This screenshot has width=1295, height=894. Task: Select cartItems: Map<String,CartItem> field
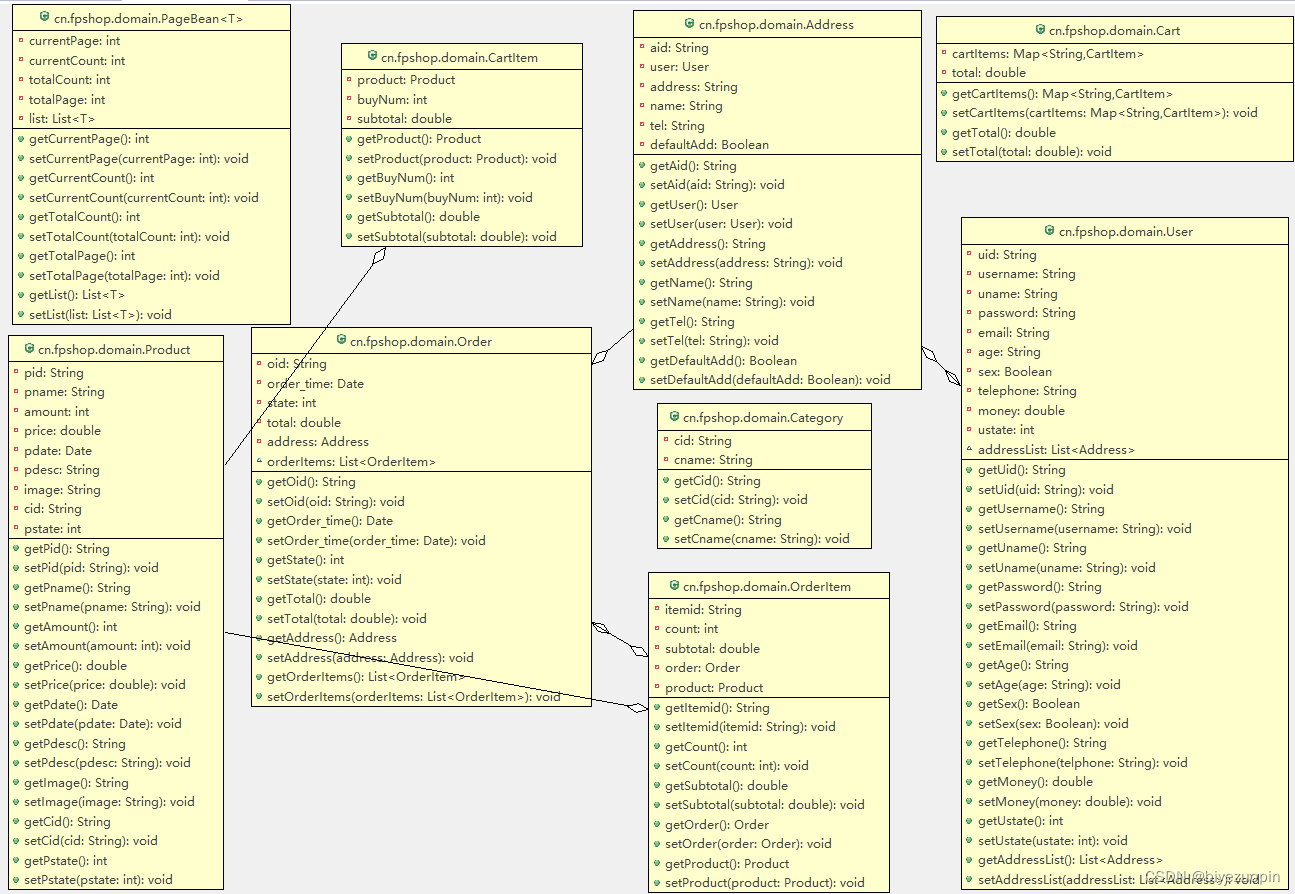[x=1048, y=54]
